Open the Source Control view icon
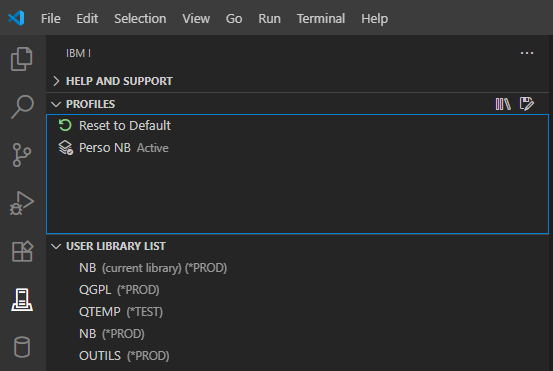The width and height of the screenshot is (553, 371). point(22,155)
